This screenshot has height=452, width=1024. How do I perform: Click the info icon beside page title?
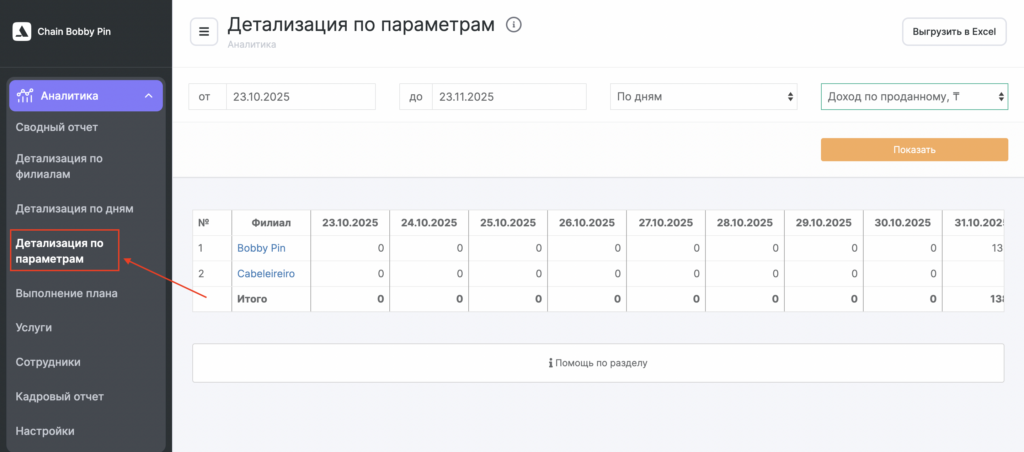pyautogui.click(x=514, y=25)
